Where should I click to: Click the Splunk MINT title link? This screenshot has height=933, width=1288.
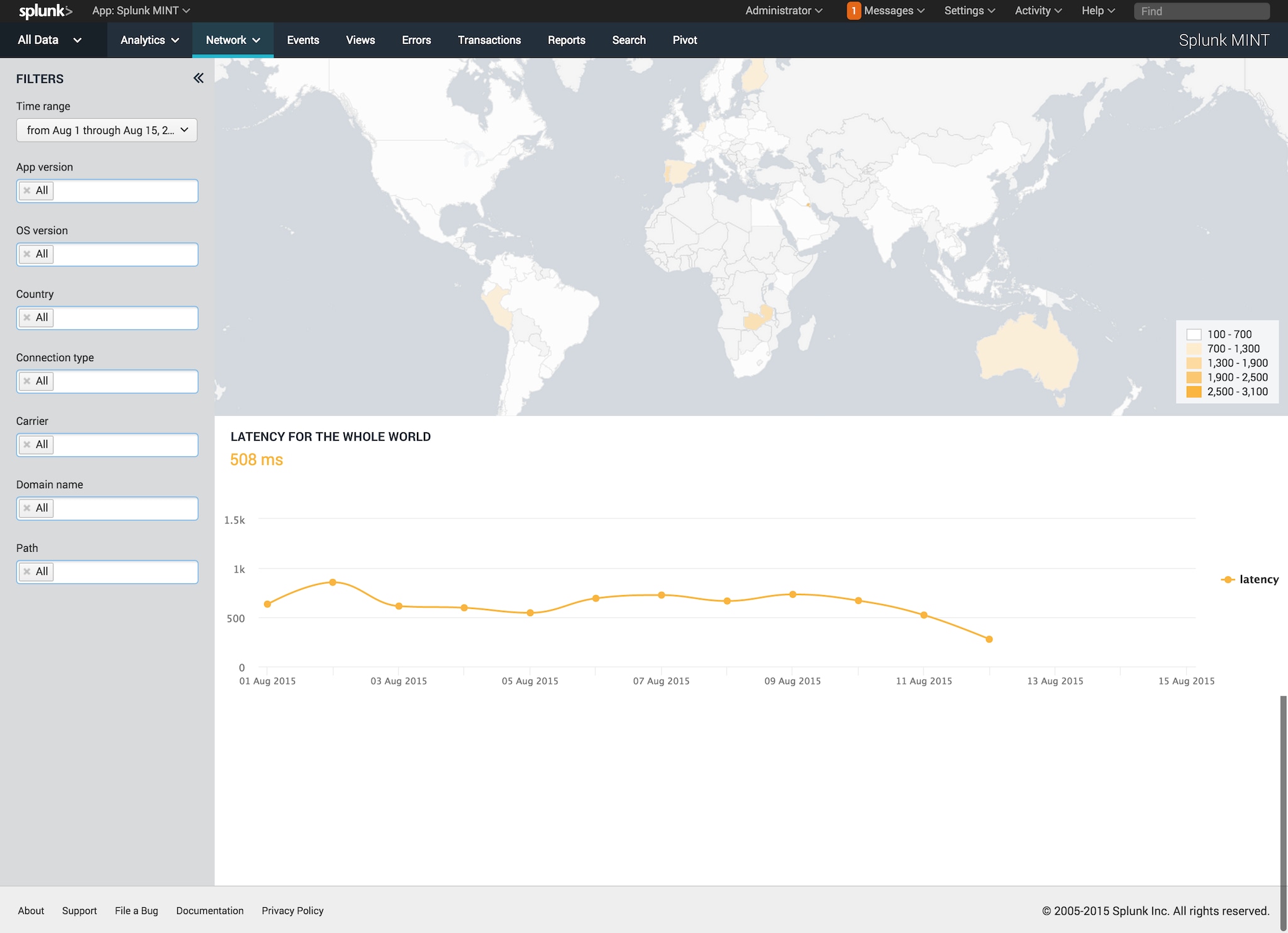point(1224,40)
